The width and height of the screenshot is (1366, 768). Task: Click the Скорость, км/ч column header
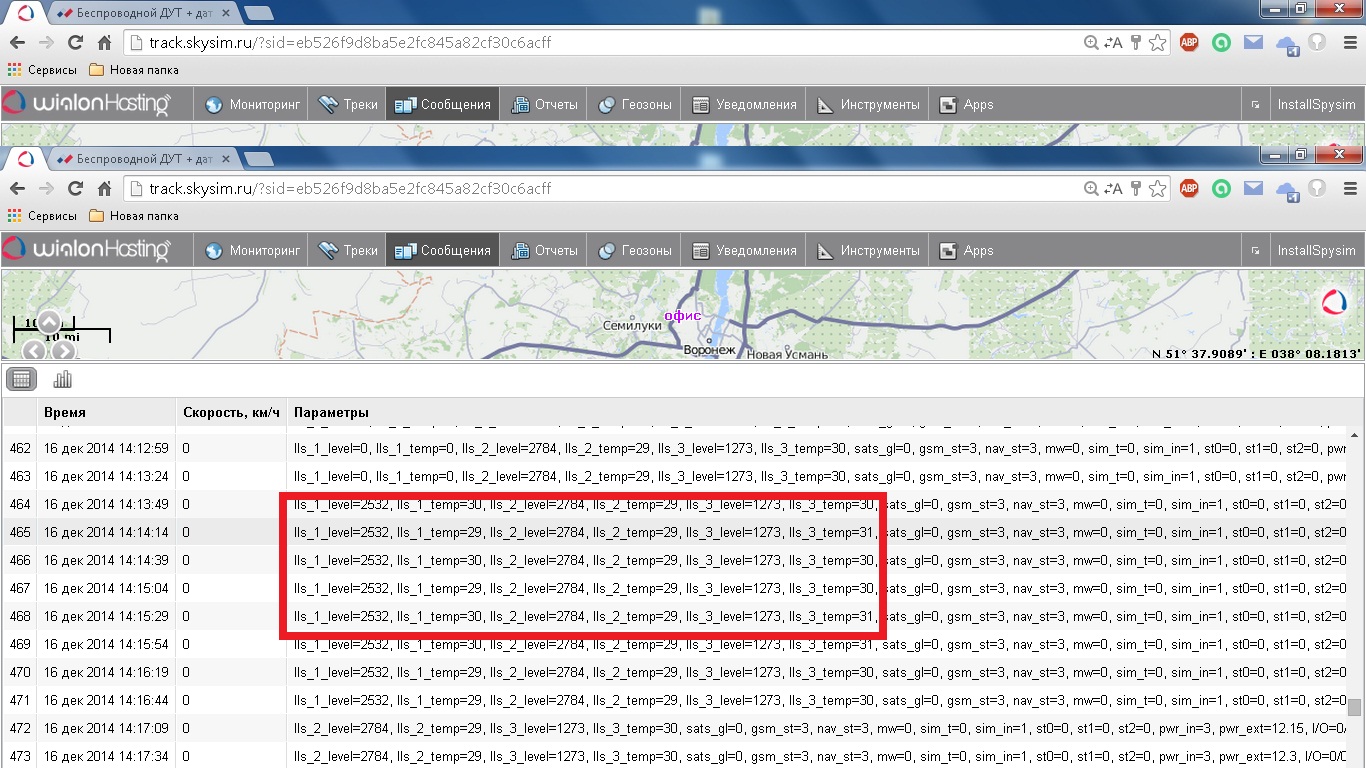tap(229, 412)
